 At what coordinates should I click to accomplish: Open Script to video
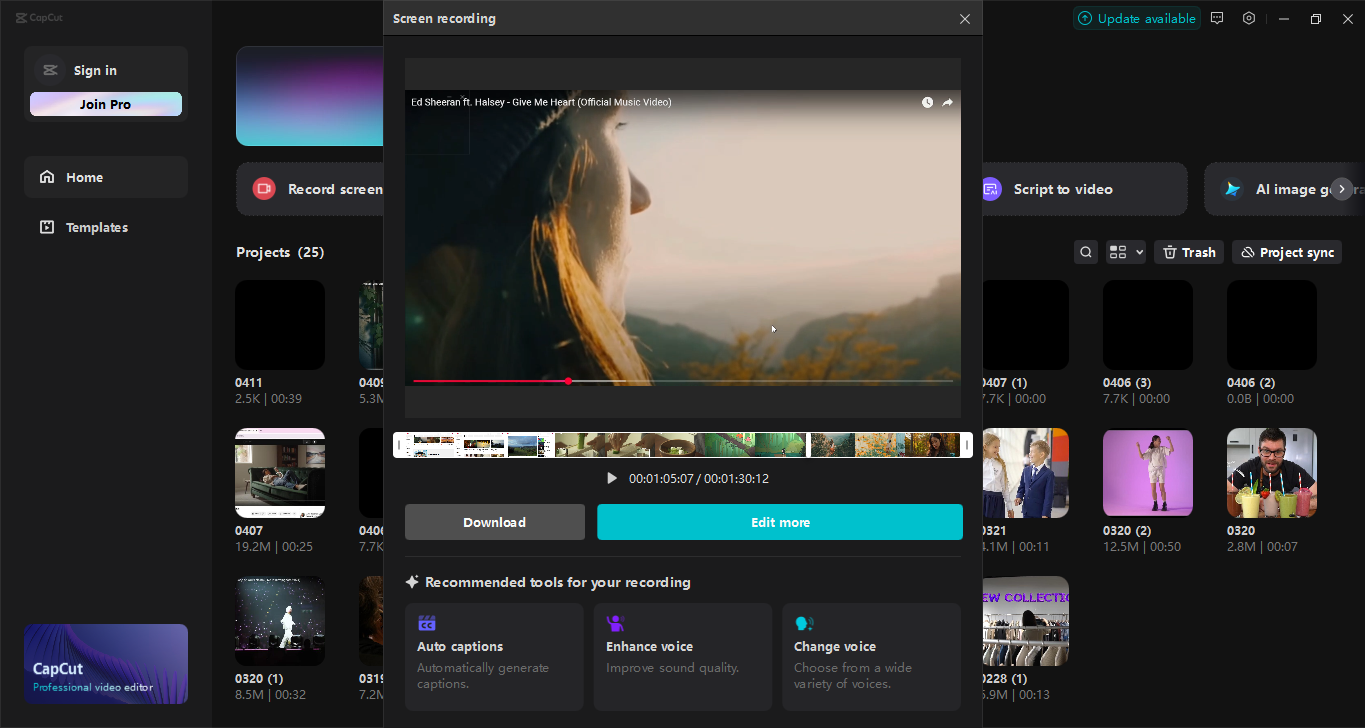[x=1084, y=189]
